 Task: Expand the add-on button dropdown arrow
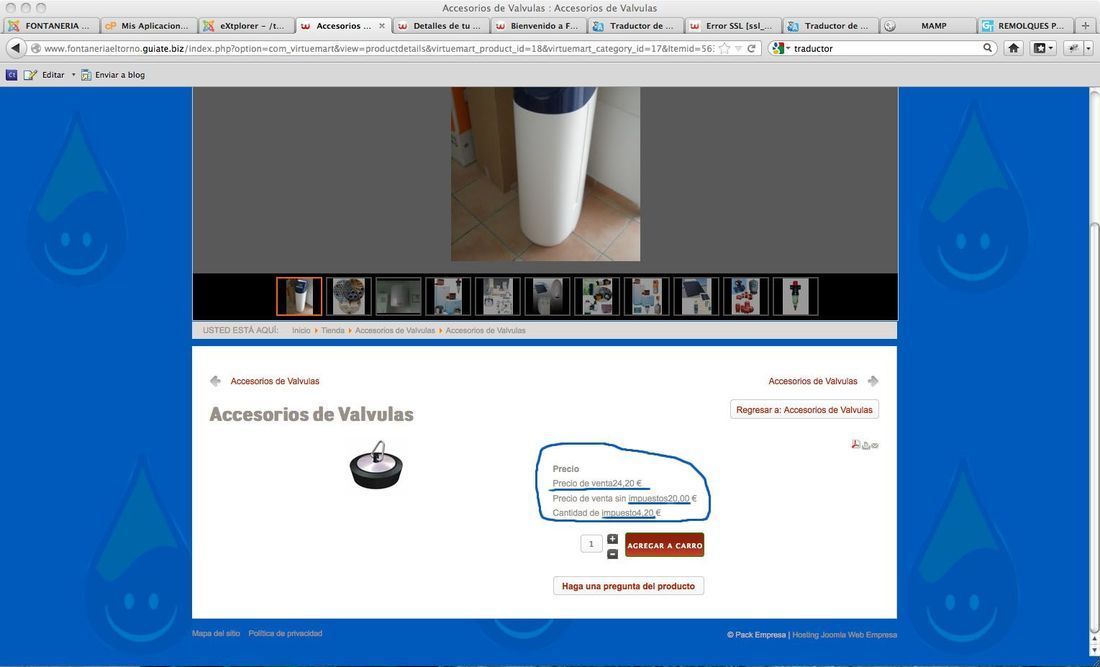[x=1089, y=48]
